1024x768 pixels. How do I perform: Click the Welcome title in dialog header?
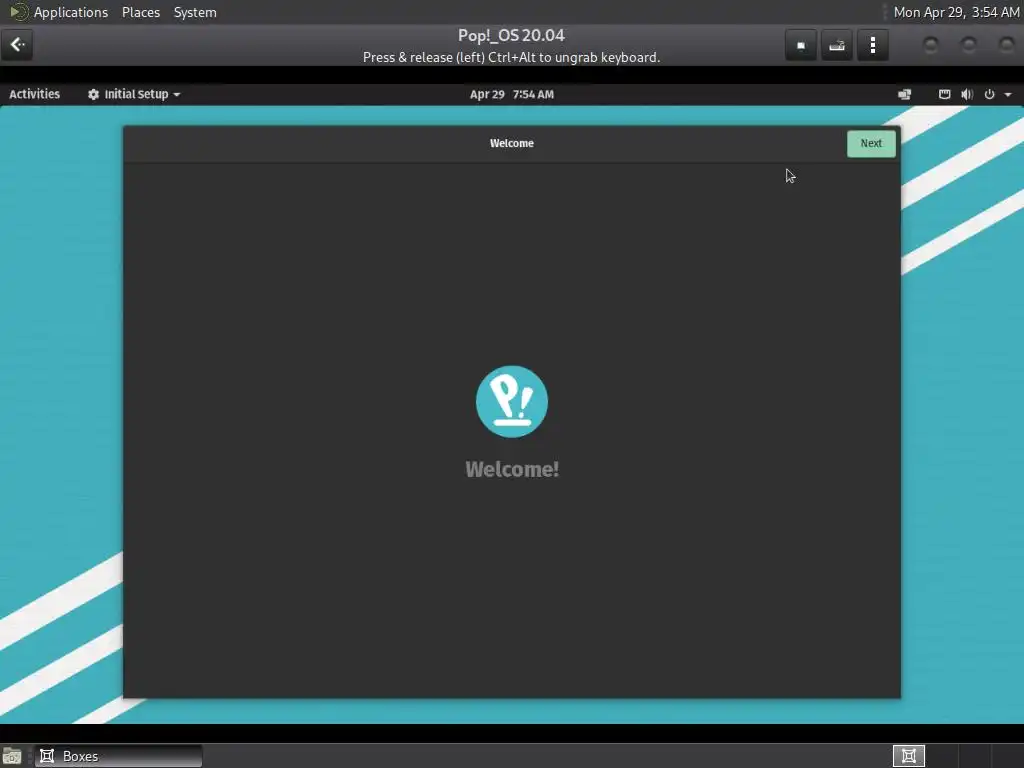511,143
